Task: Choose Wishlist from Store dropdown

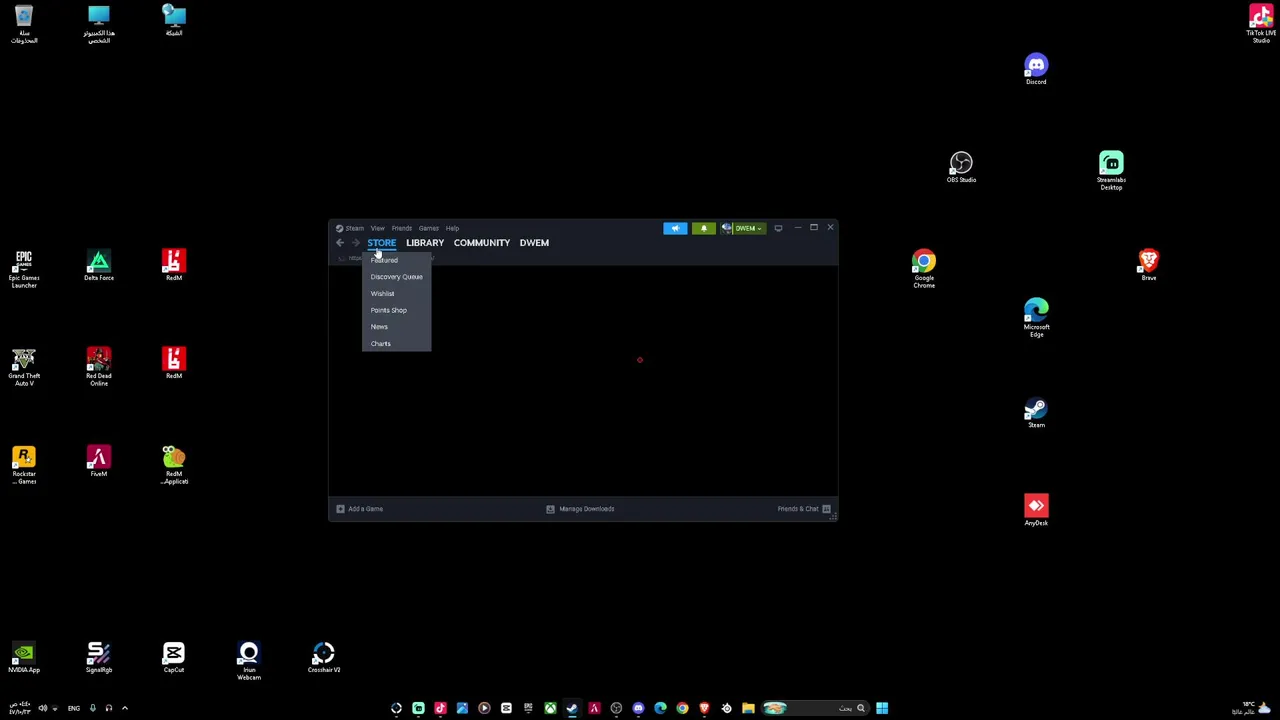Action: click(396, 294)
